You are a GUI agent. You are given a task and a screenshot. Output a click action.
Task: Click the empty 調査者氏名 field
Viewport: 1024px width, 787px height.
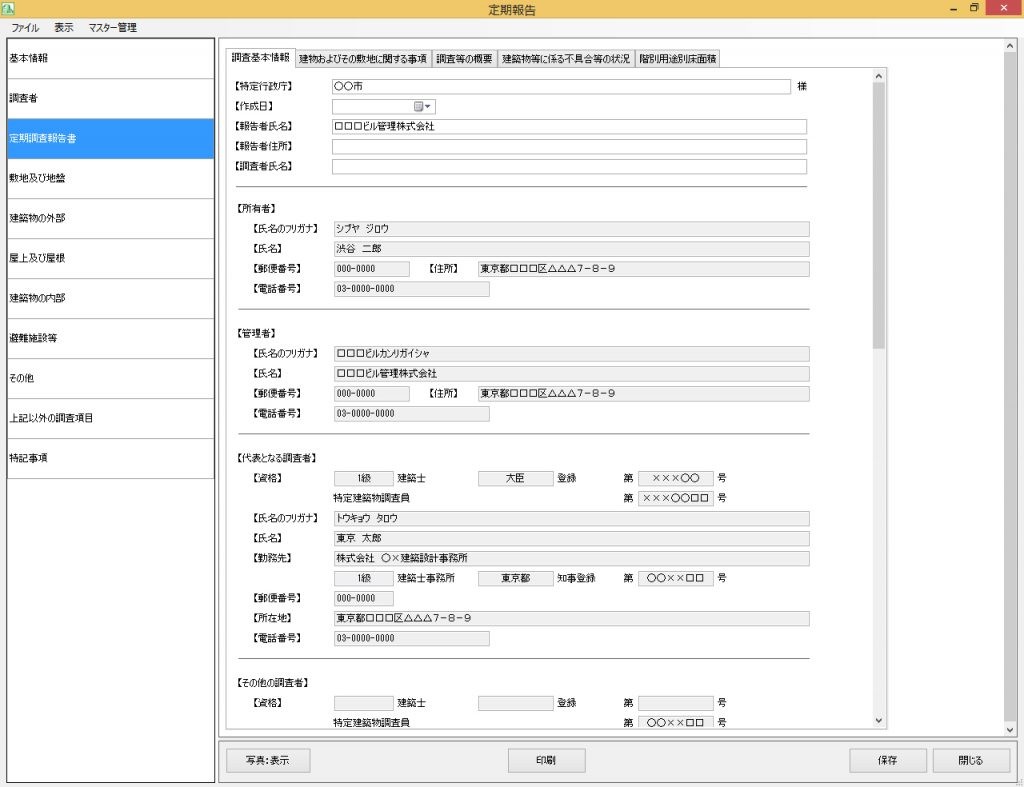coord(569,167)
